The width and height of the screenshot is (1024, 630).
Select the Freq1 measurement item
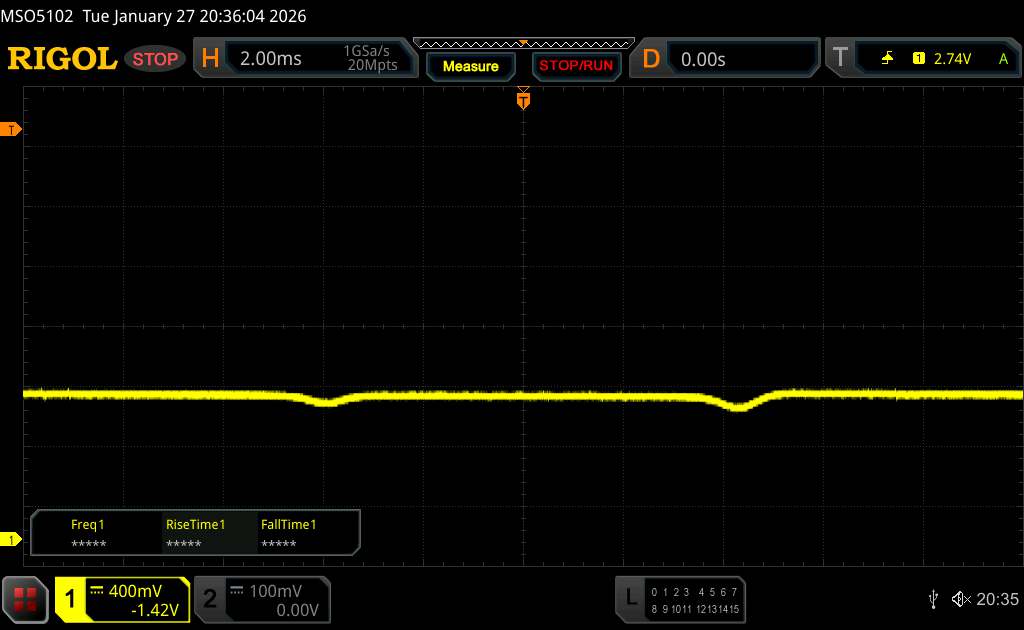[88, 533]
